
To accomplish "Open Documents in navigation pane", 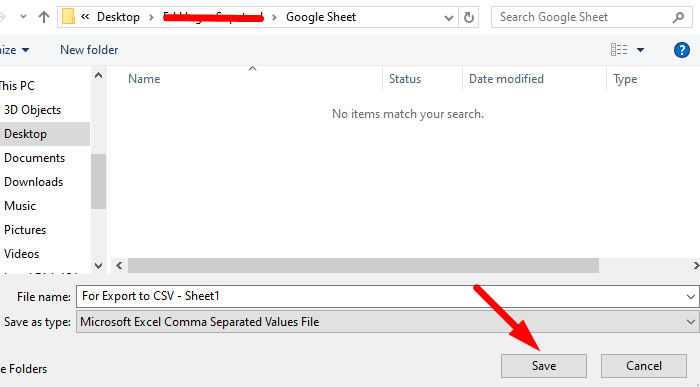I will [34, 158].
